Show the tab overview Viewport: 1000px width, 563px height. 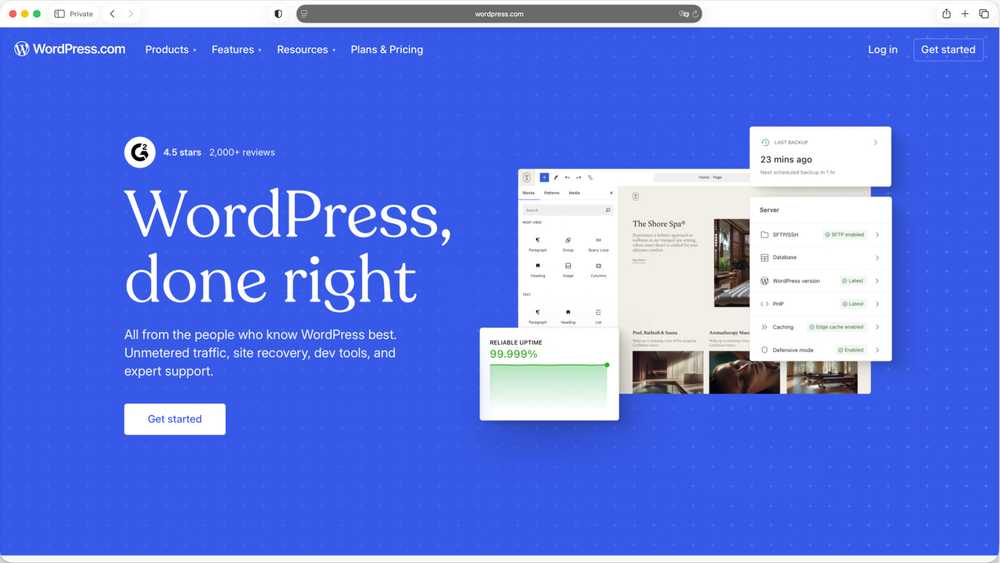coord(984,13)
